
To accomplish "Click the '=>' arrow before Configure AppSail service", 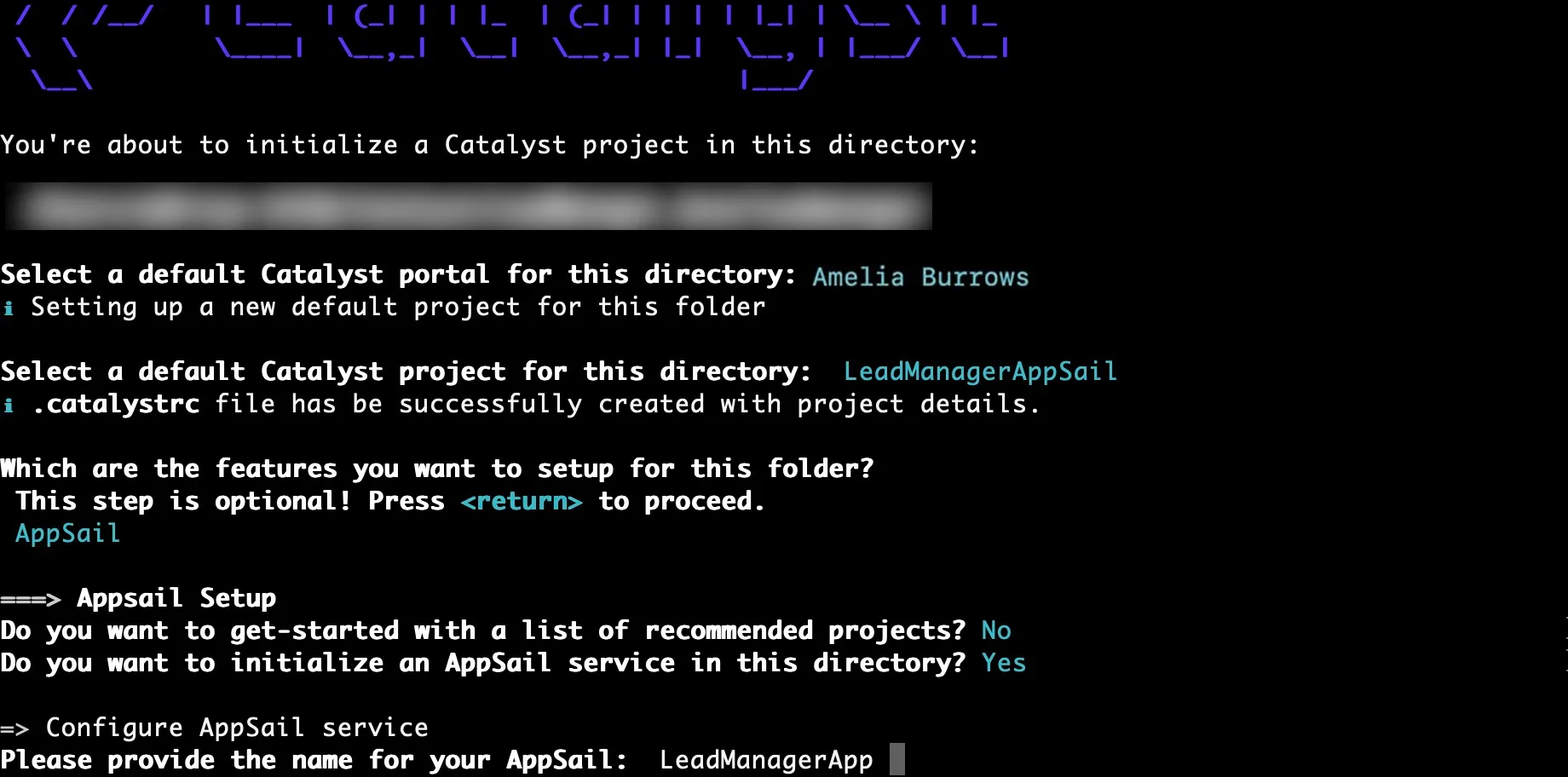I will (x=15, y=729).
